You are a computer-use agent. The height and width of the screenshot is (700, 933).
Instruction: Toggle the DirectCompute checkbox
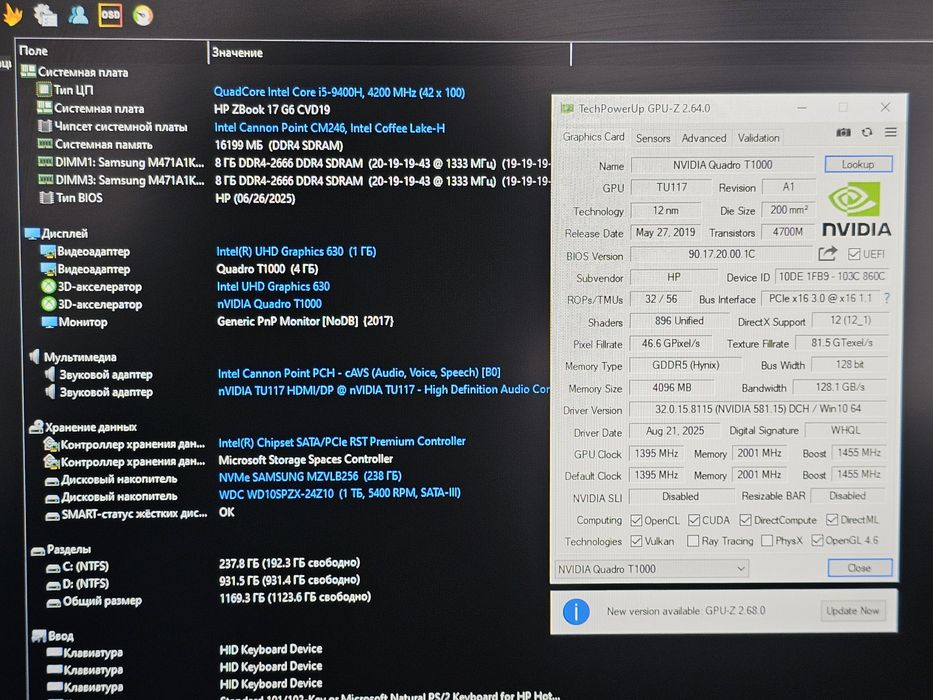pos(745,520)
